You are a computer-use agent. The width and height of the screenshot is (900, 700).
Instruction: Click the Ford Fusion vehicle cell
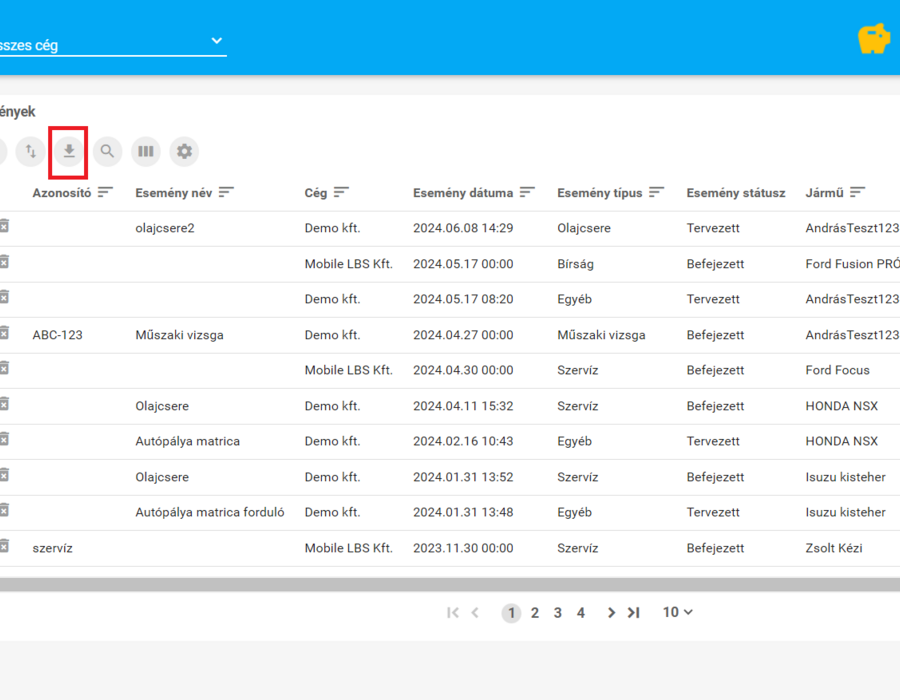[852, 264]
